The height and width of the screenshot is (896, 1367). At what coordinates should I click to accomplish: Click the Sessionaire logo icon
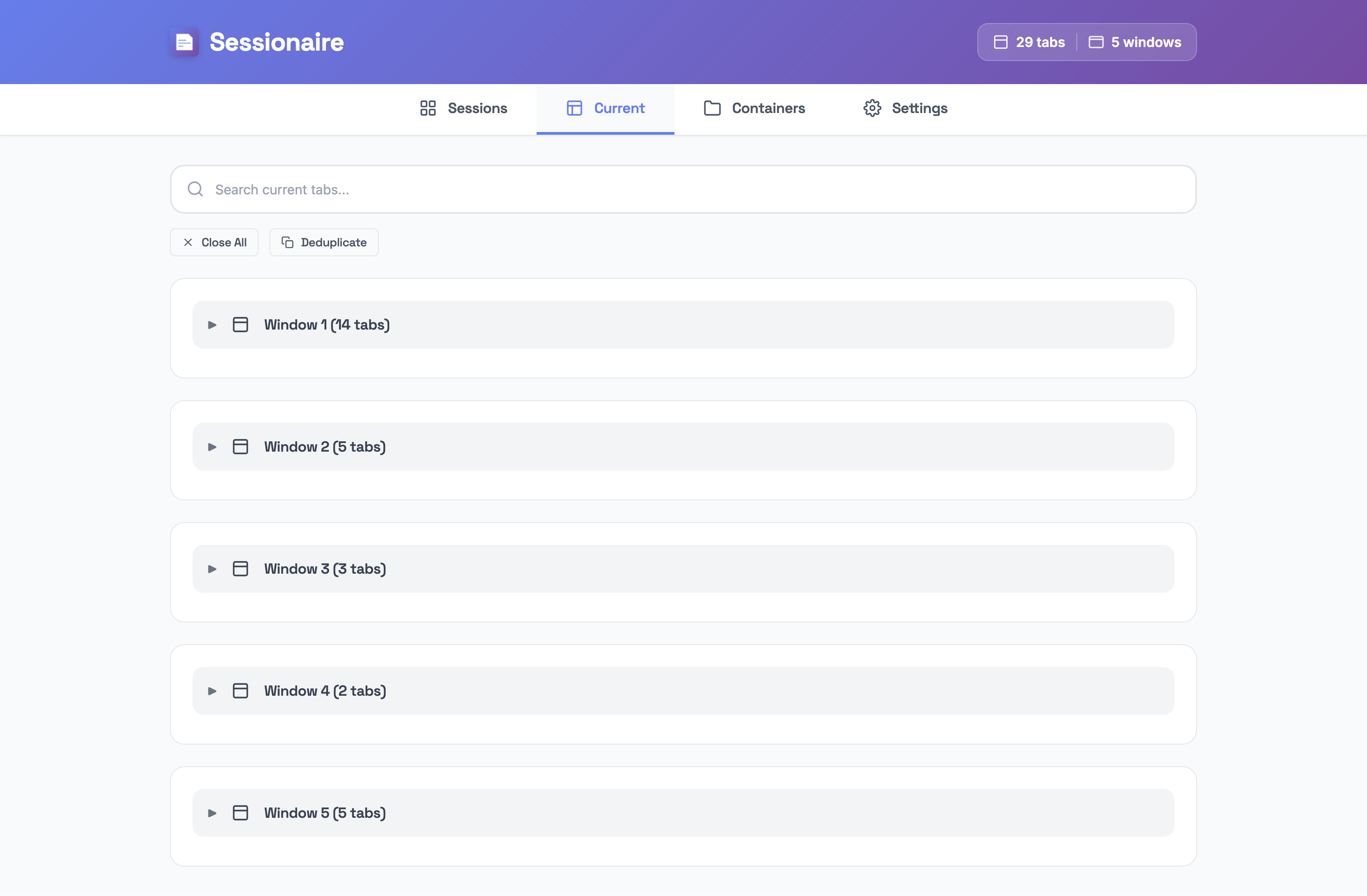(x=184, y=41)
